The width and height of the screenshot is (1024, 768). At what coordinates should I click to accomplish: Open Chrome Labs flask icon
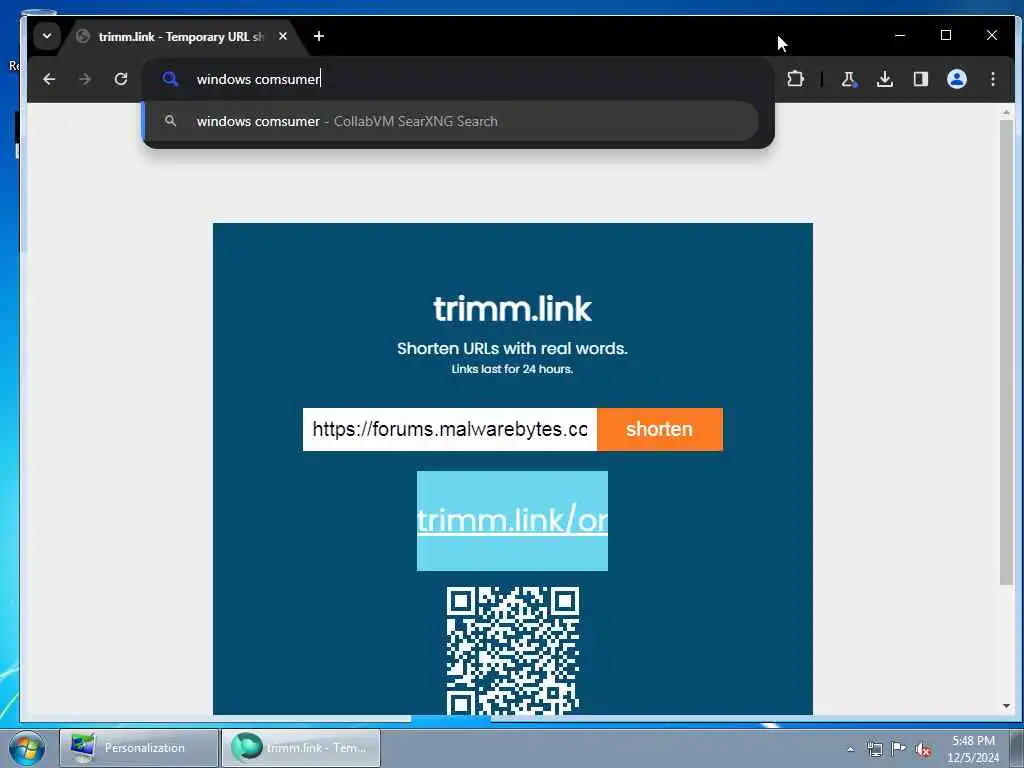point(848,79)
